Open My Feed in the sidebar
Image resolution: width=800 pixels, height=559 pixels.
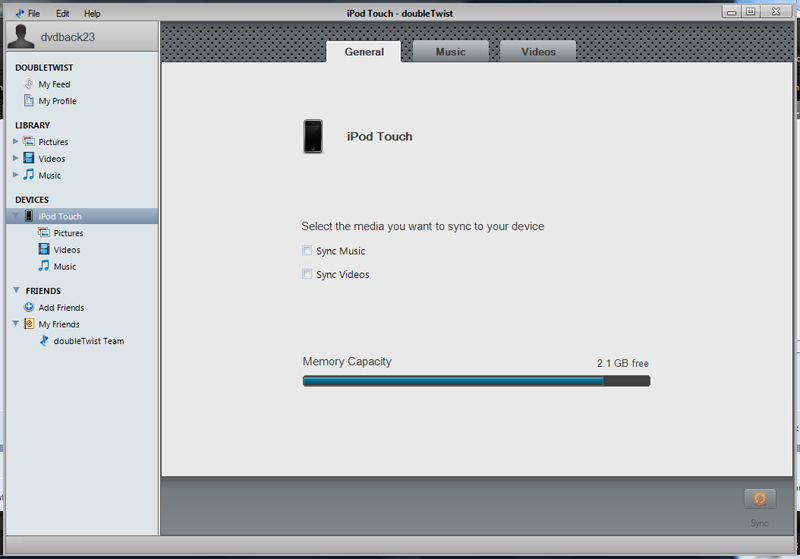pyautogui.click(x=54, y=84)
